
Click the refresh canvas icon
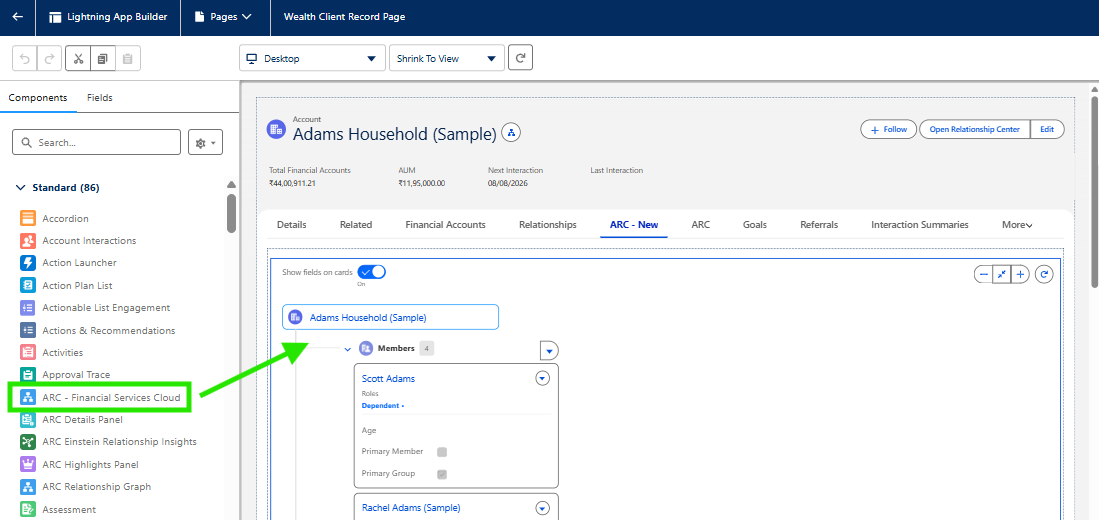[x=520, y=58]
